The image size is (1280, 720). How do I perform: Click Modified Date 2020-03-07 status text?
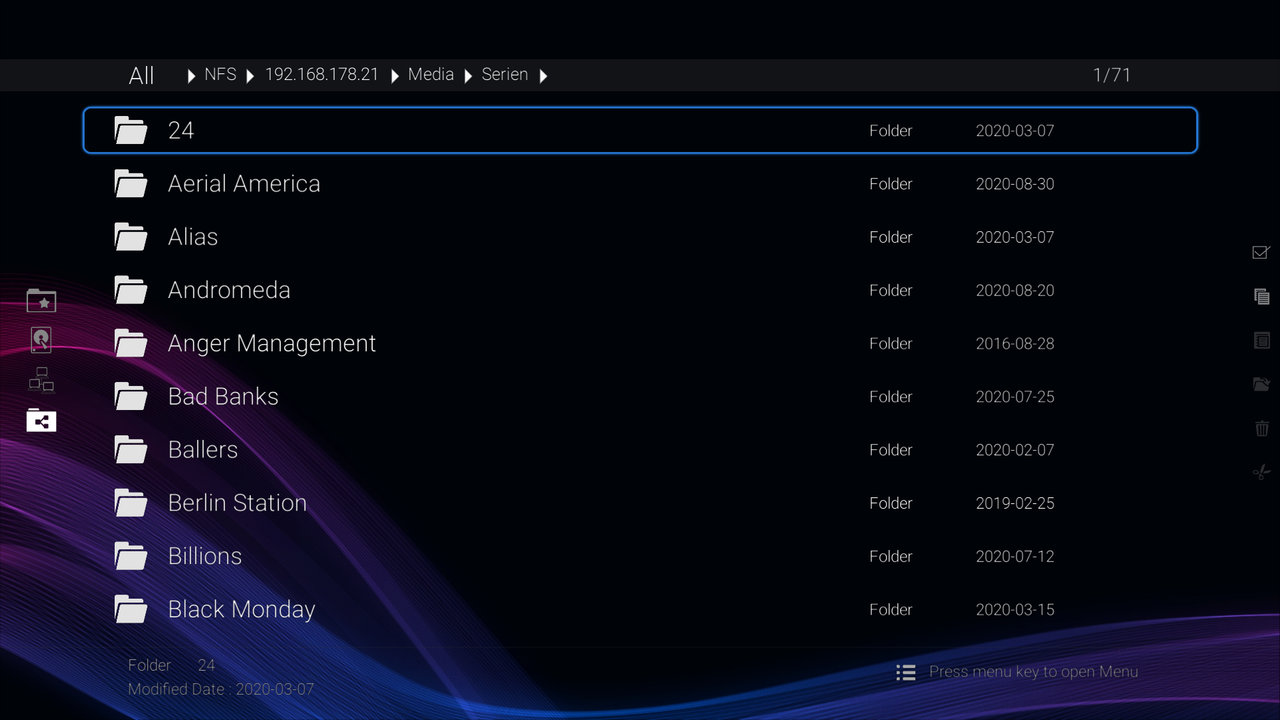click(x=221, y=689)
